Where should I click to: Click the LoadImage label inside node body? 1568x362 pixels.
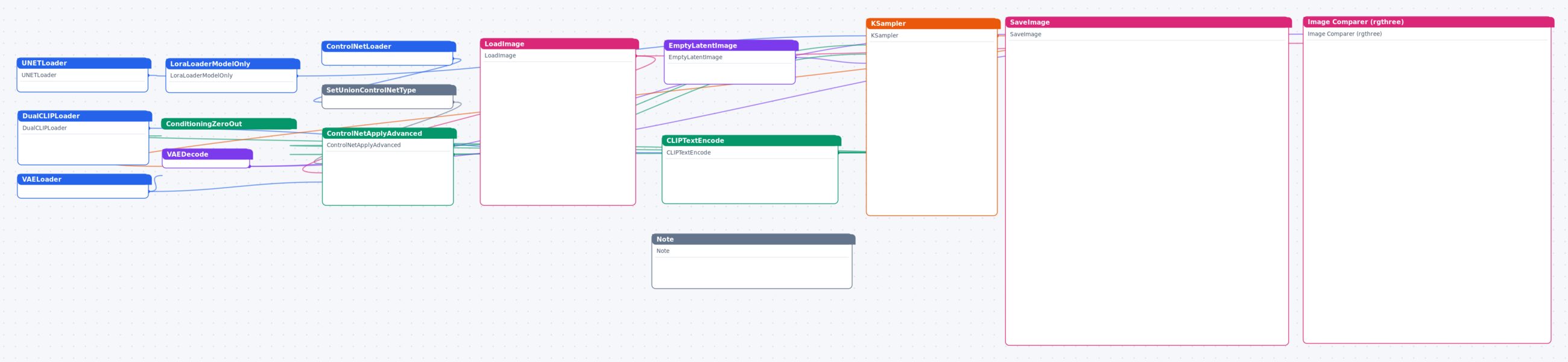(501, 56)
